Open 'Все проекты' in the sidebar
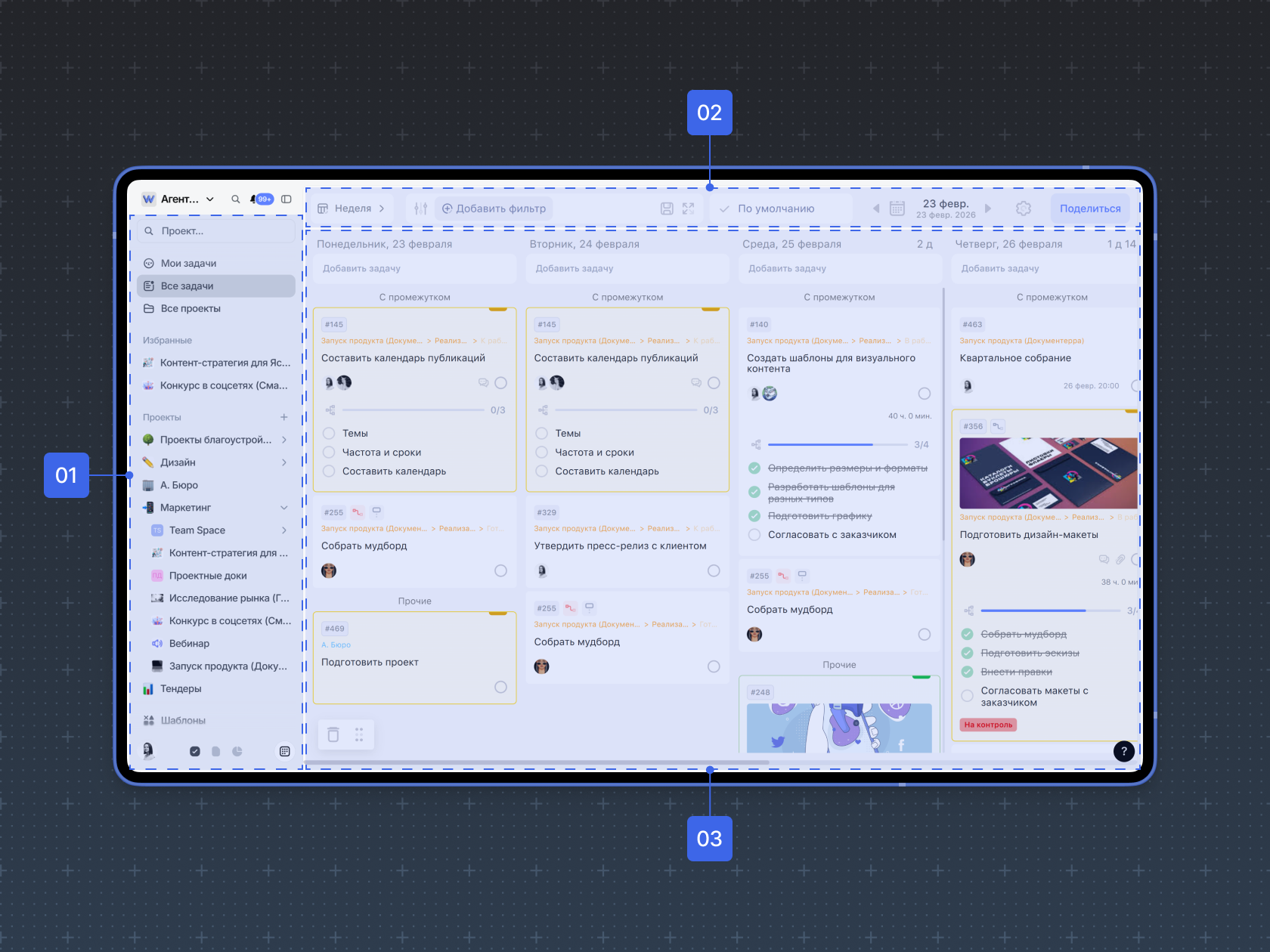 pos(190,309)
